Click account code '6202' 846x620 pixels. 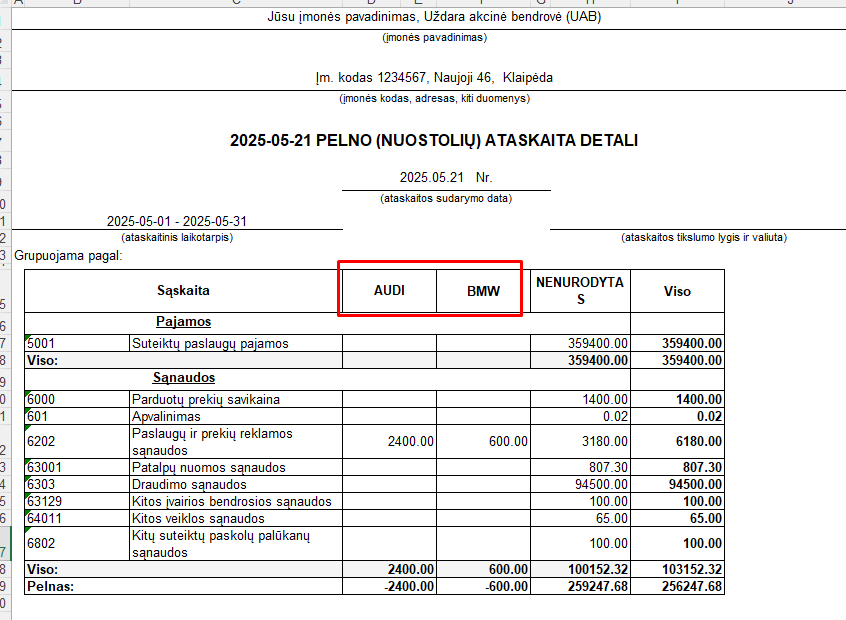pos(77,441)
